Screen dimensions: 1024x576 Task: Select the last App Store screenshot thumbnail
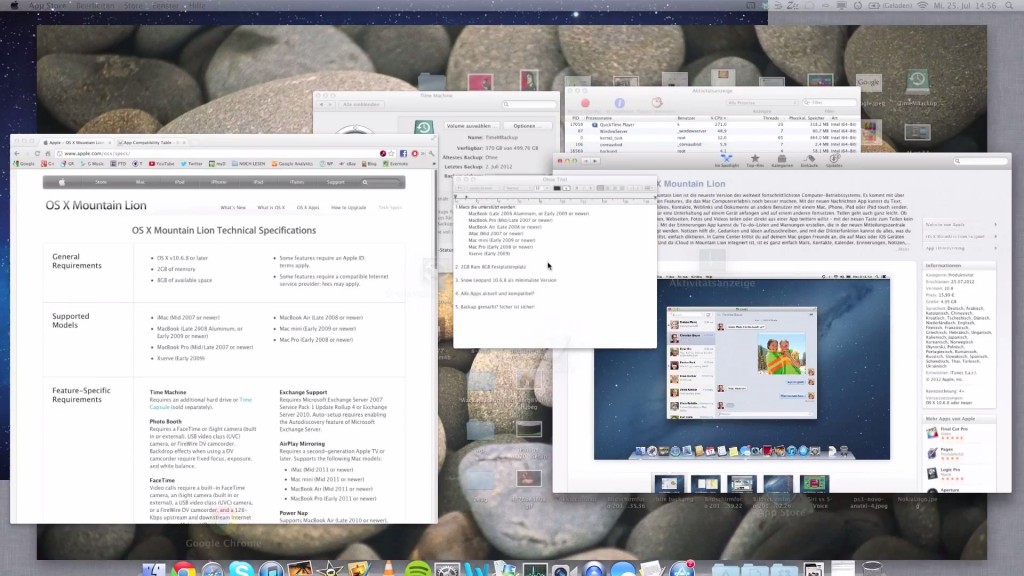(814, 484)
